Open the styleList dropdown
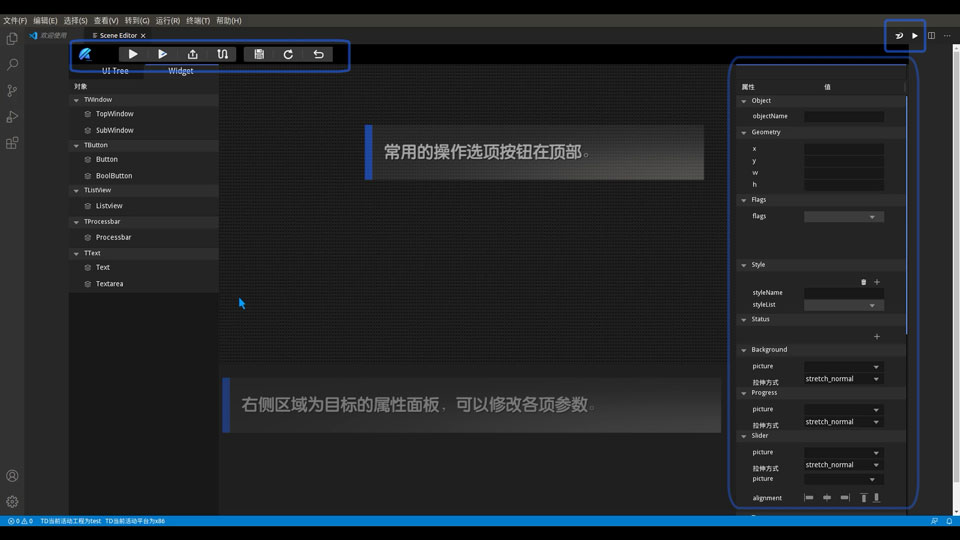This screenshot has width=960, height=540. pyautogui.click(x=843, y=305)
